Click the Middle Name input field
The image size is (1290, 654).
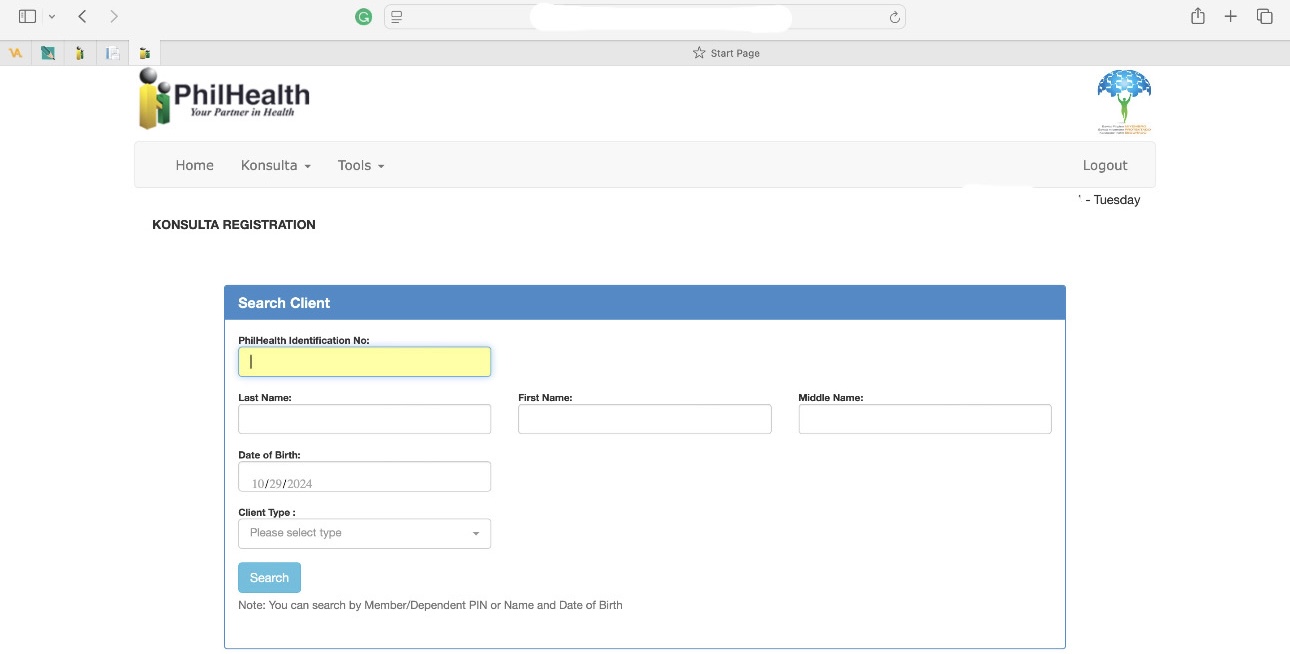924,419
